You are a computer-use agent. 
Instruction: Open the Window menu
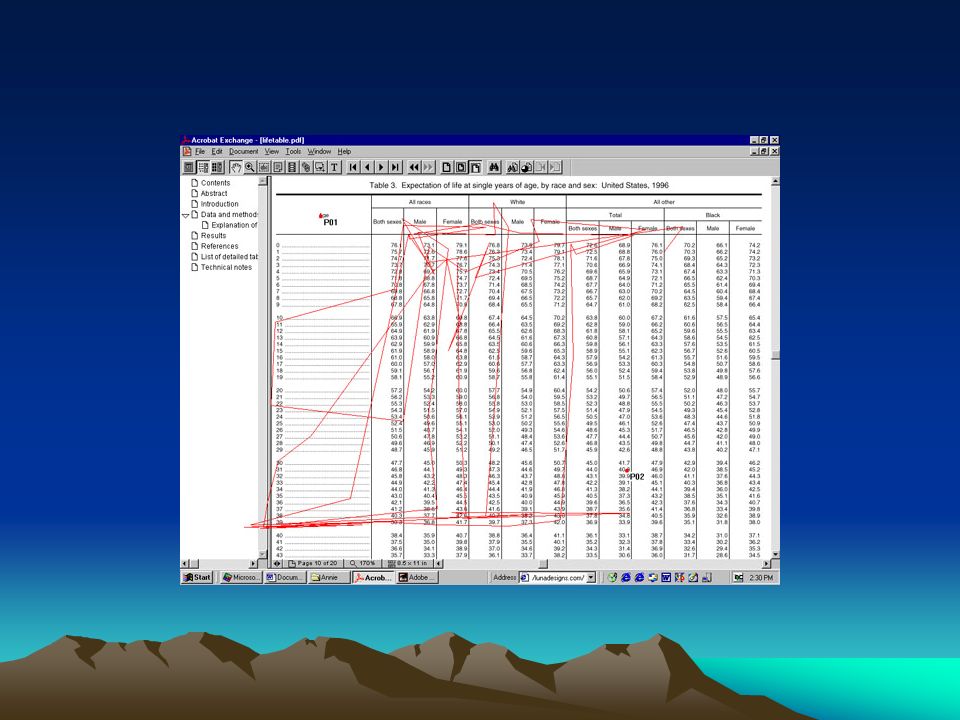(319, 151)
